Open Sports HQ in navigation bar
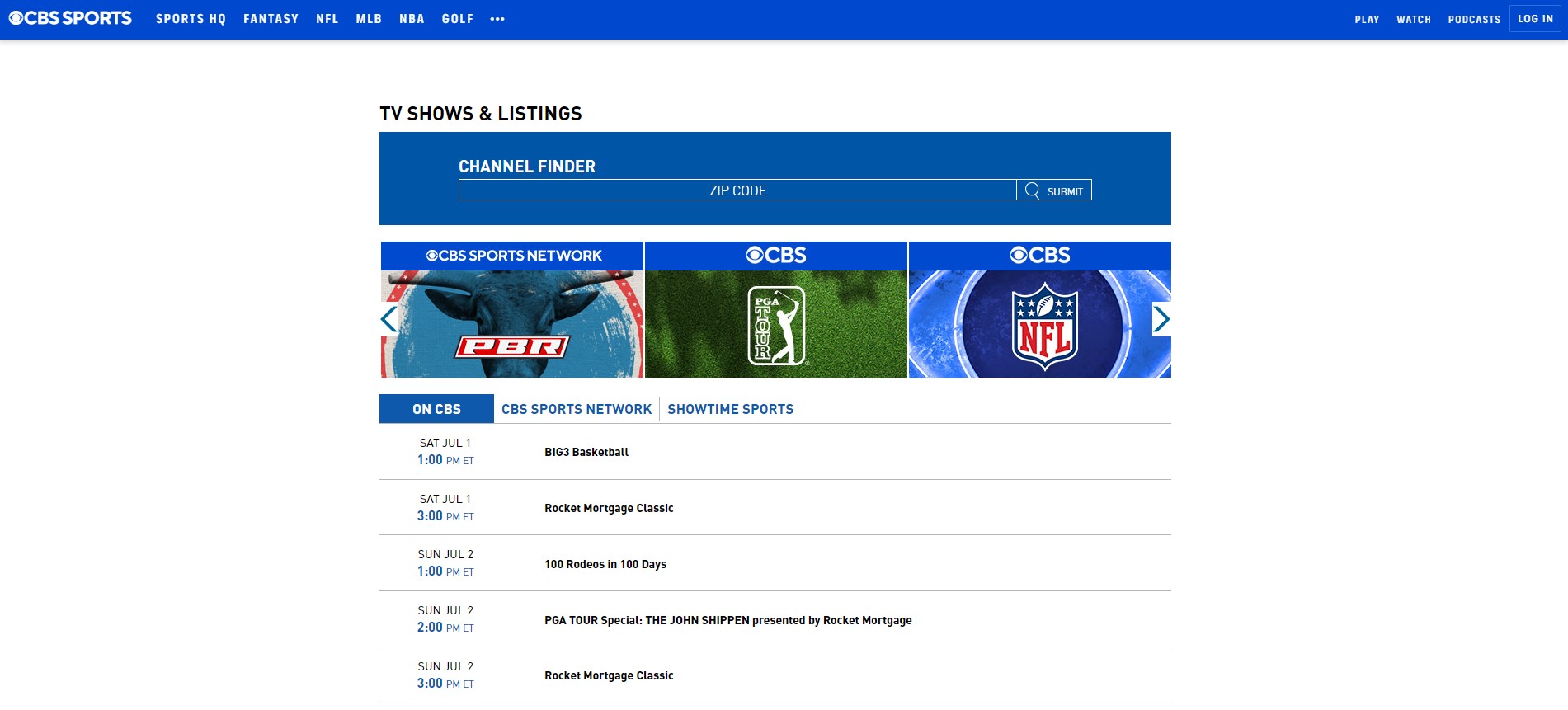 (191, 19)
